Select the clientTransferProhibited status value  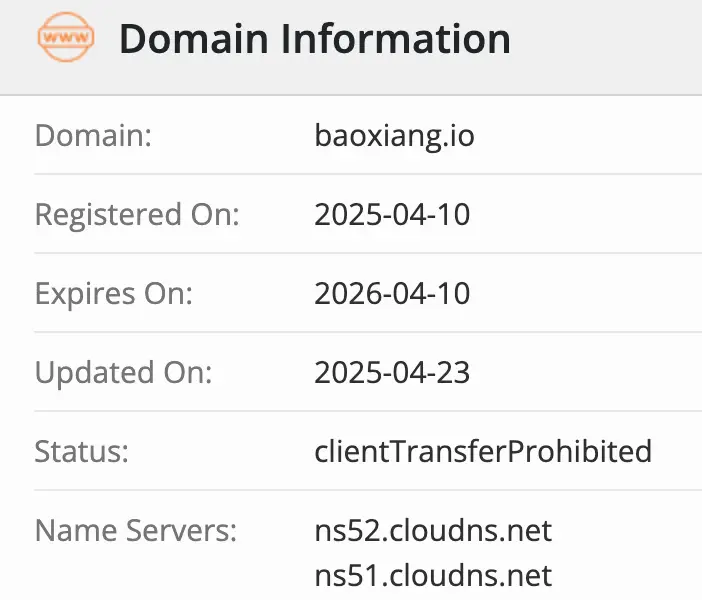(x=482, y=451)
